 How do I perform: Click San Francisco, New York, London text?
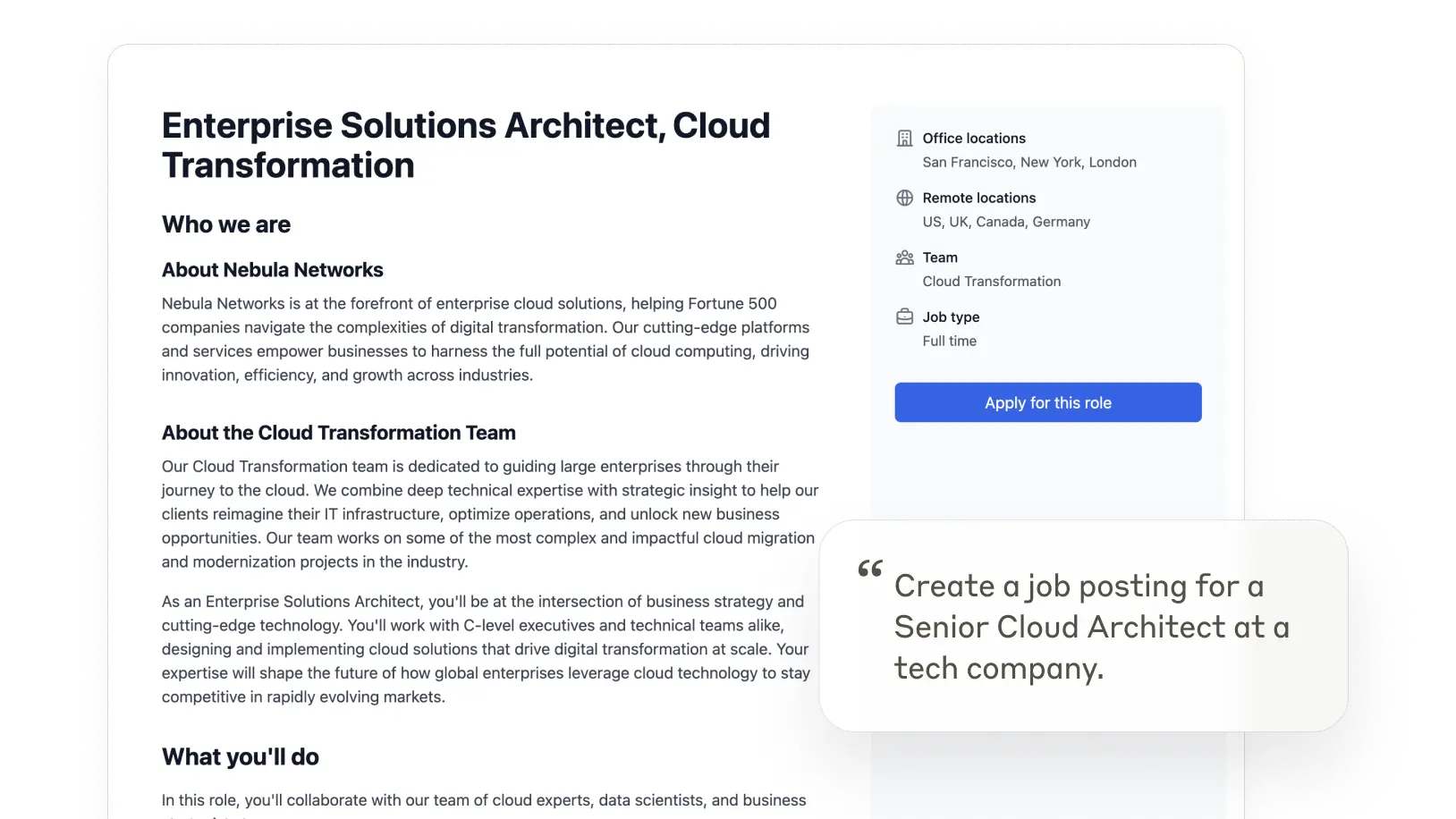pyautogui.click(x=1029, y=163)
